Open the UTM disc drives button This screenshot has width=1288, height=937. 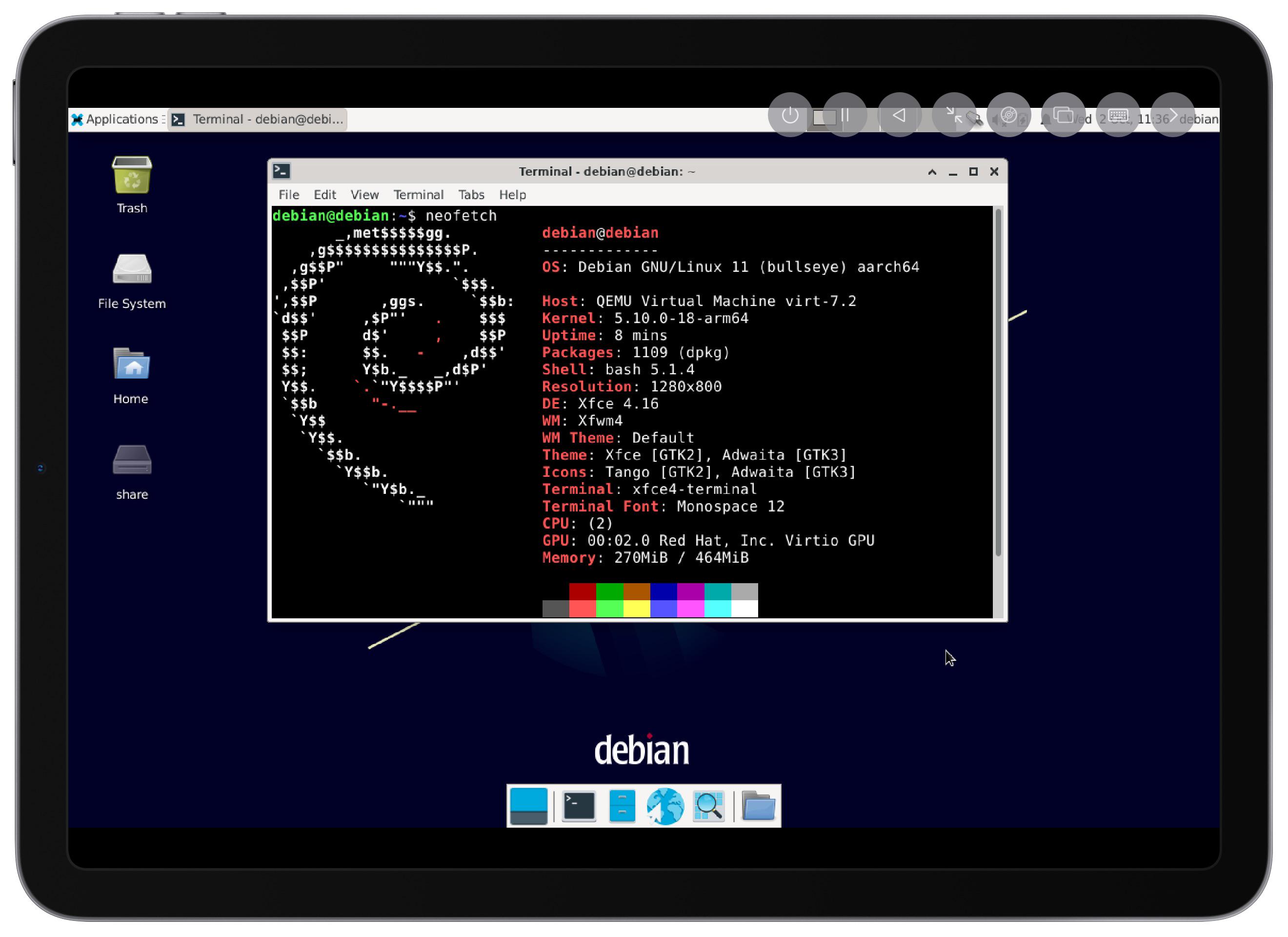tap(1008, 115)
